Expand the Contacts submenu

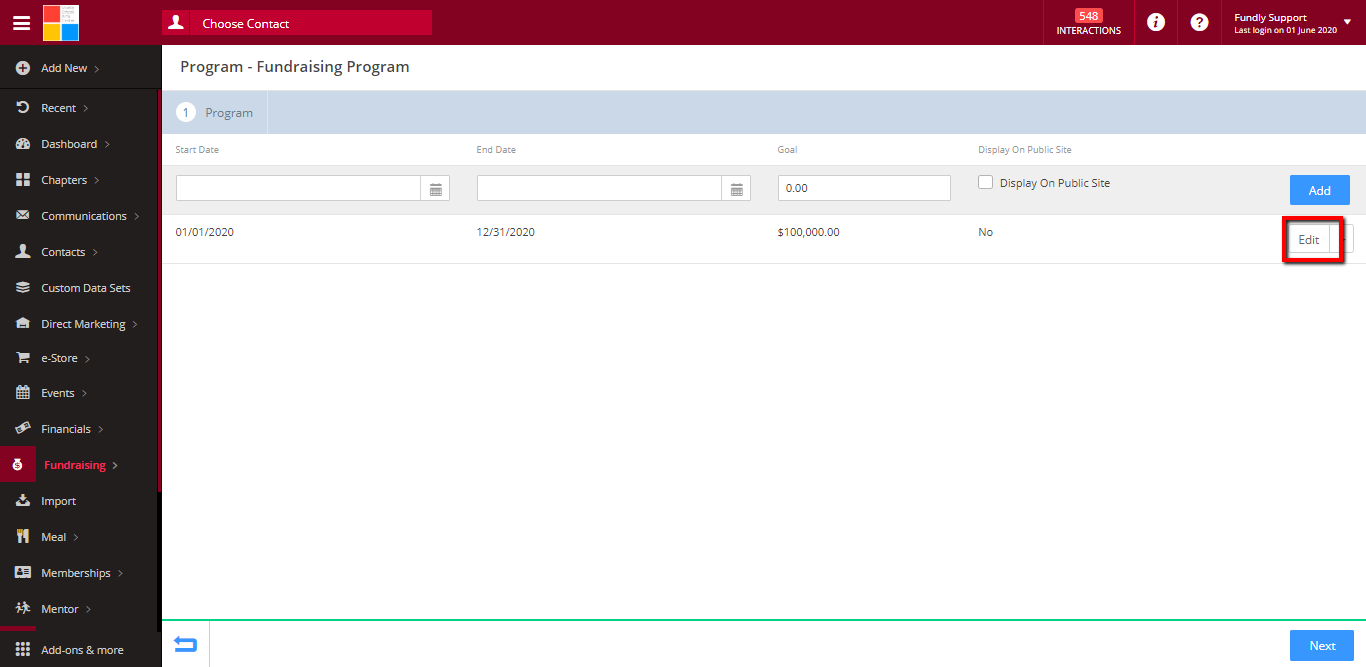(95, 252)
